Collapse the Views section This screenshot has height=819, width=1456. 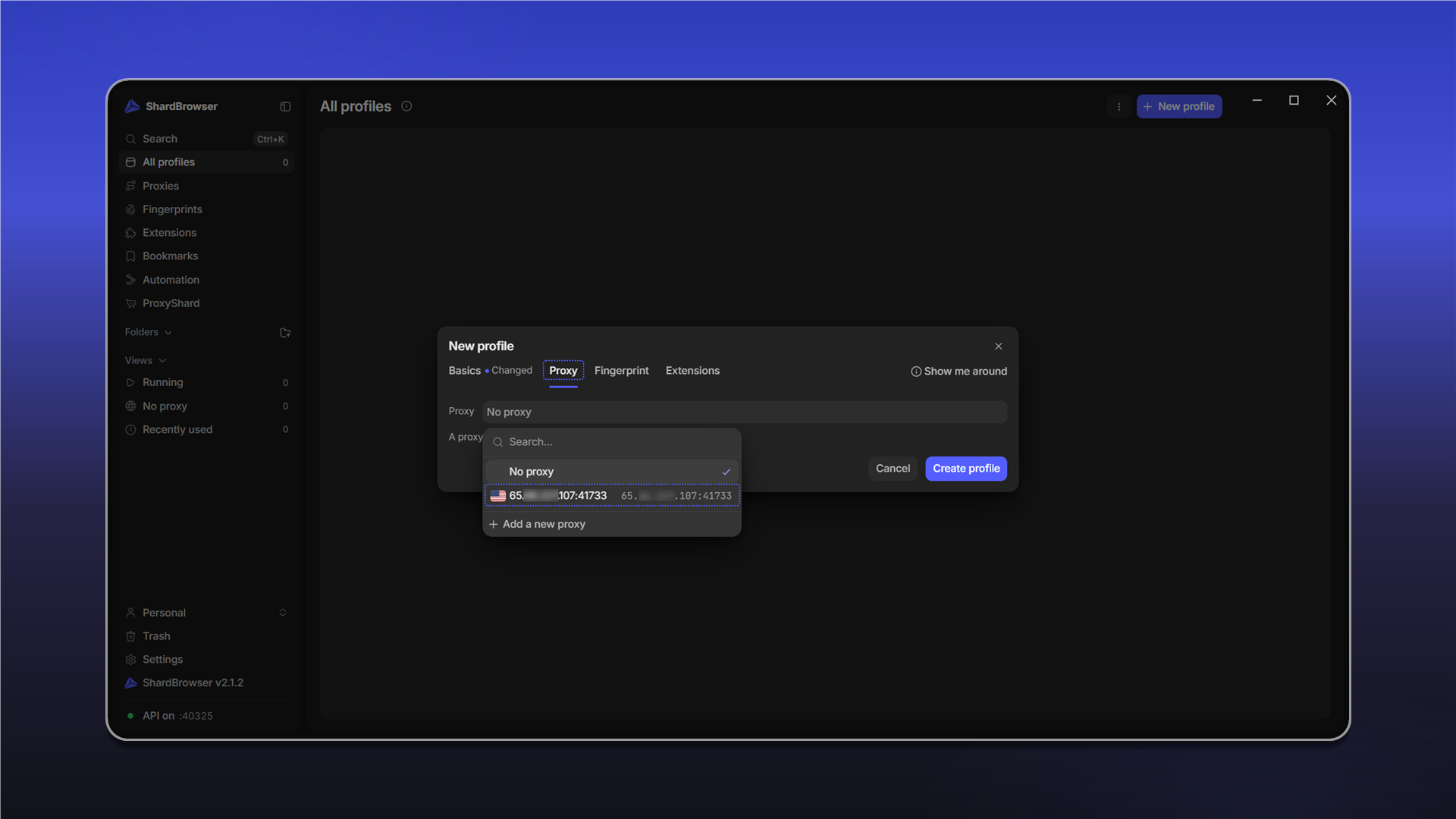click(145, 360)
